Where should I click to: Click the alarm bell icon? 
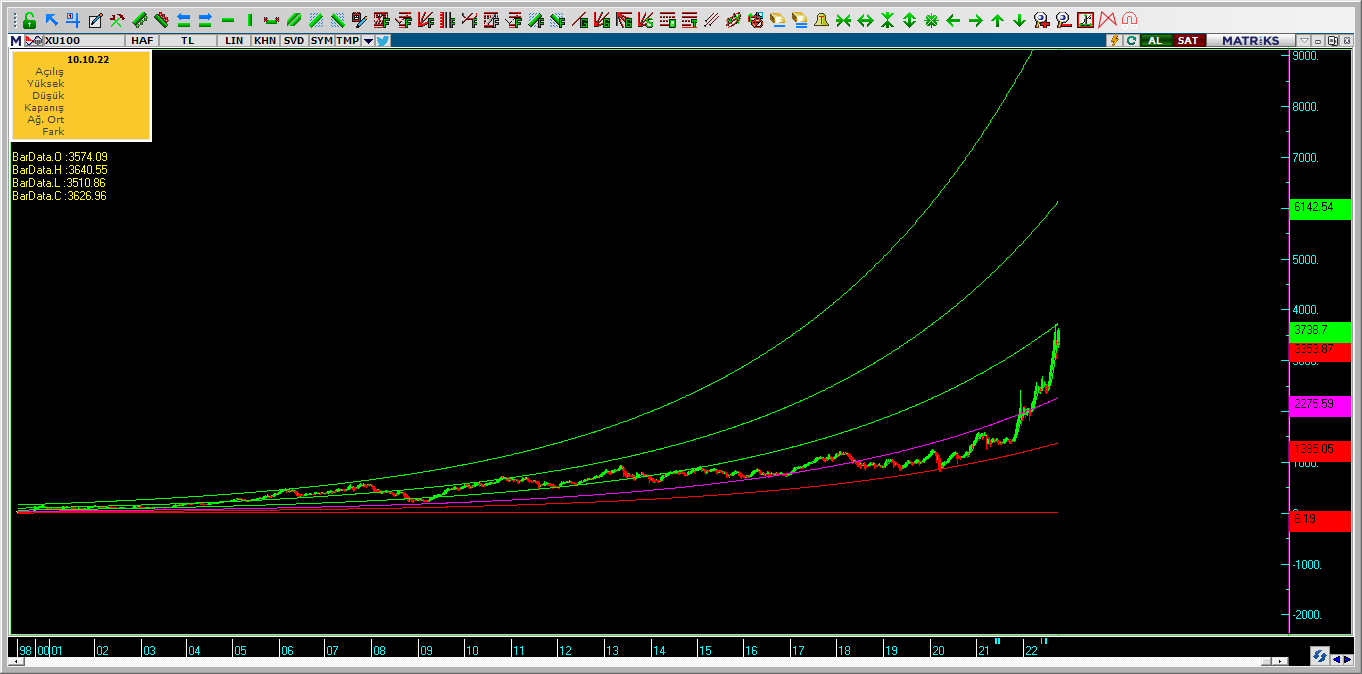(x=821, y=20)
